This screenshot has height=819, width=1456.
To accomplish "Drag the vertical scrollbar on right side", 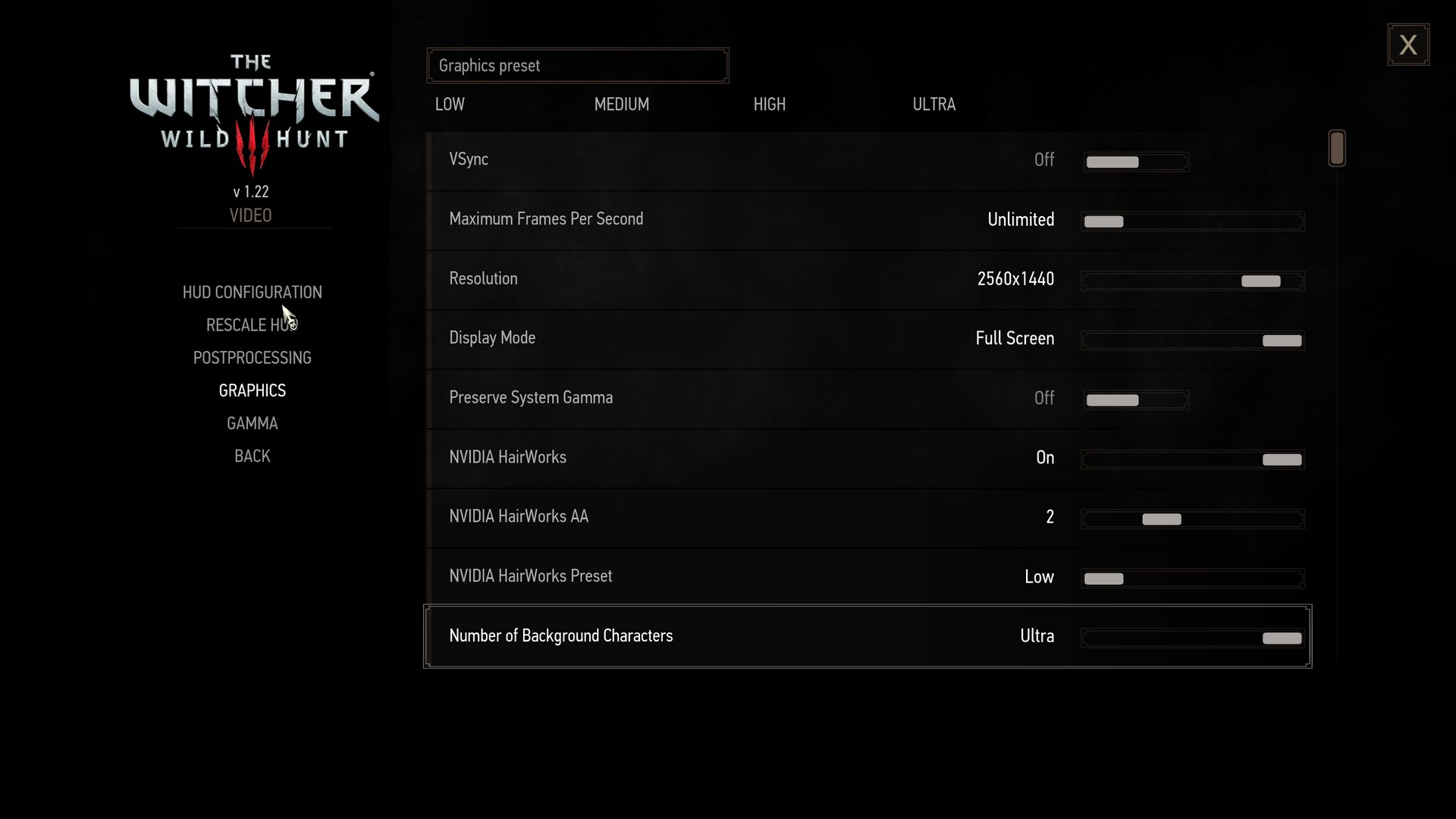I will click(x=1337, y=148).
